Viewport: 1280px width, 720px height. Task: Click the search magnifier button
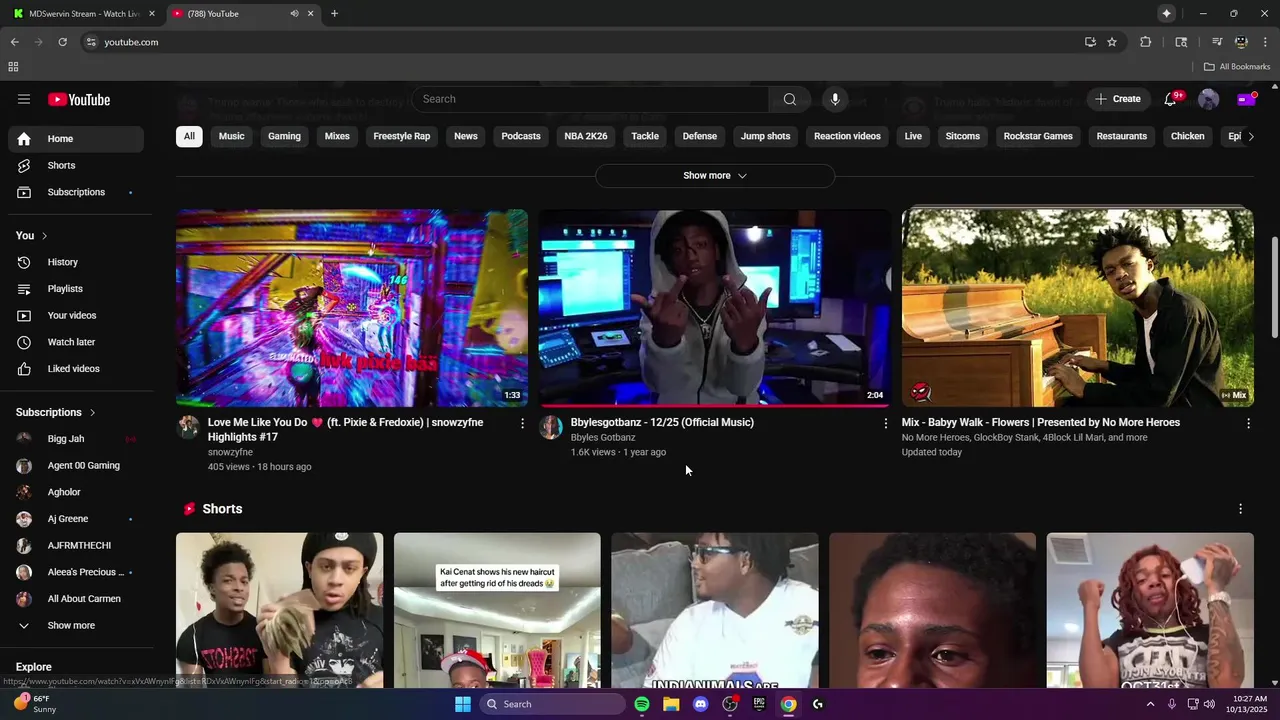790,99
